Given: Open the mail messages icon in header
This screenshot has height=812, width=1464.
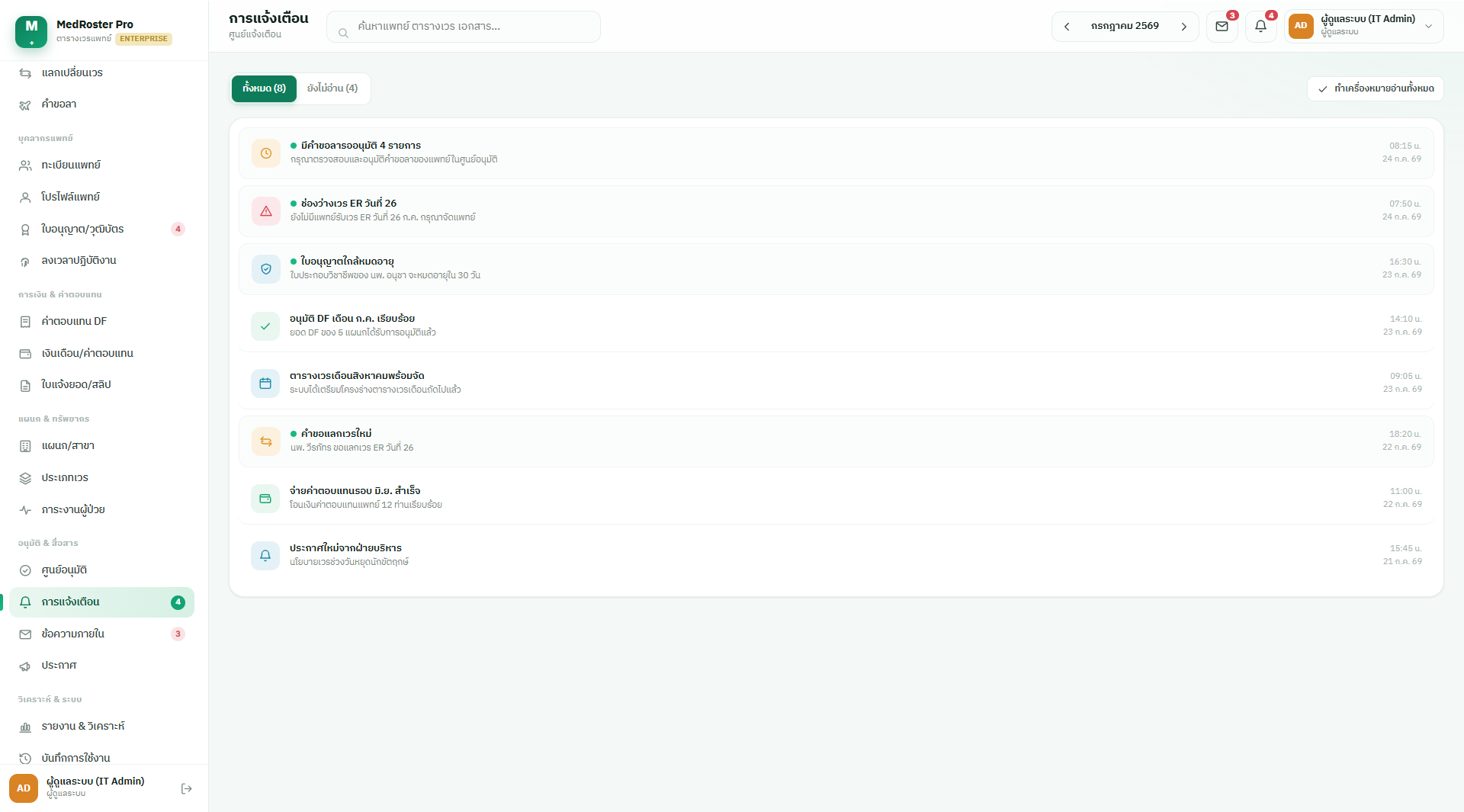Looking at the screenshot, I should tap(1222, 27).
